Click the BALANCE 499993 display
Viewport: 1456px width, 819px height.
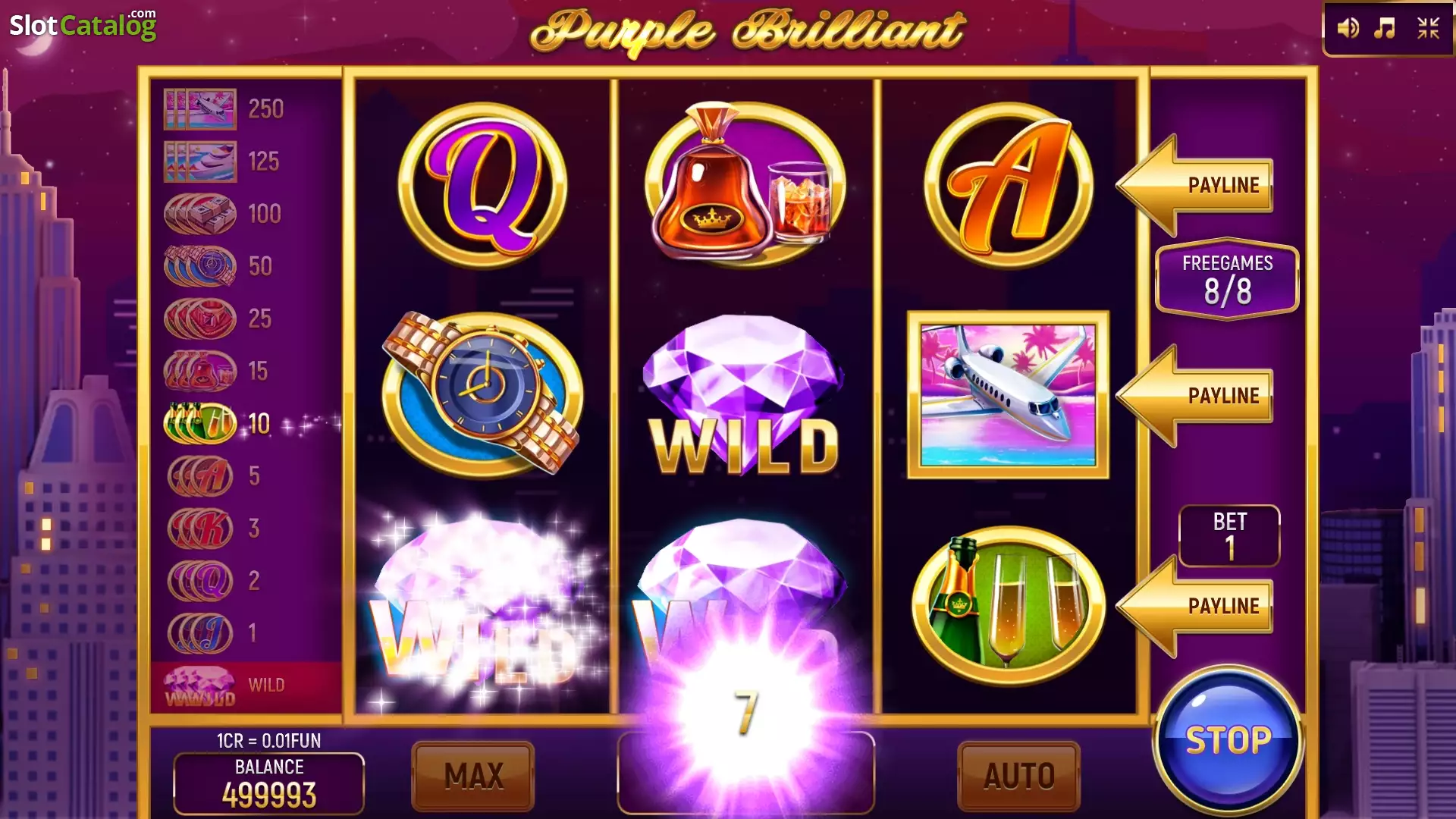pyautogui.click(x=269, y=783)
